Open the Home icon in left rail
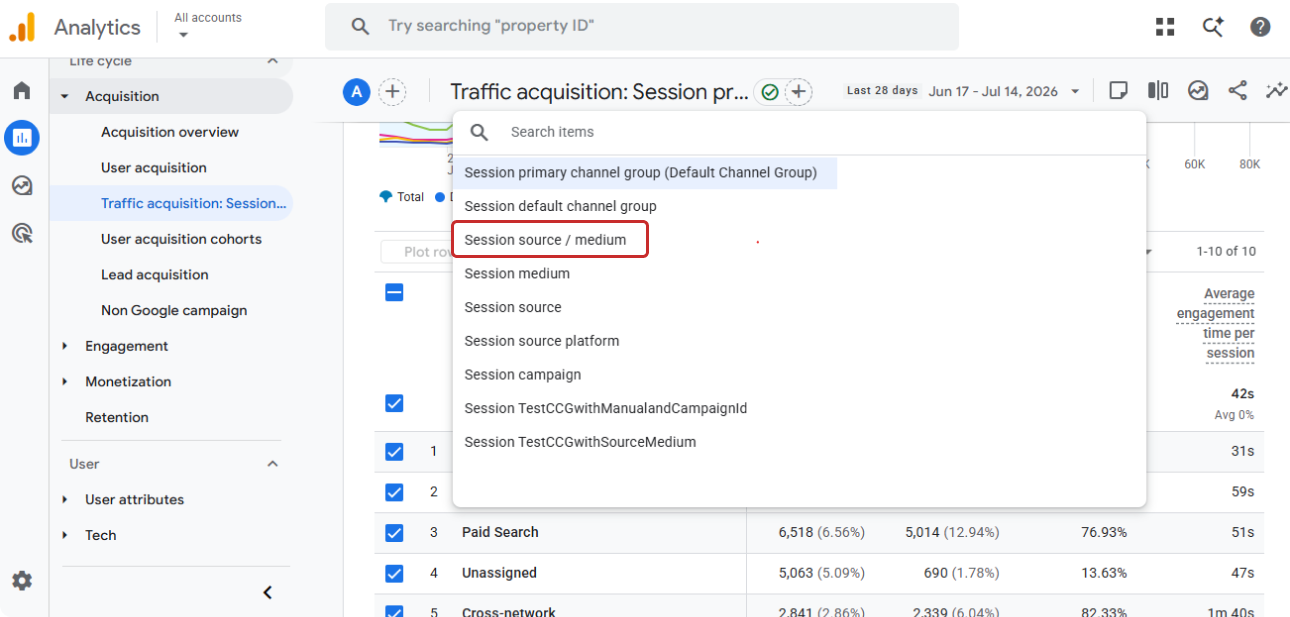The image size is (1290, 617). point(22,91)
